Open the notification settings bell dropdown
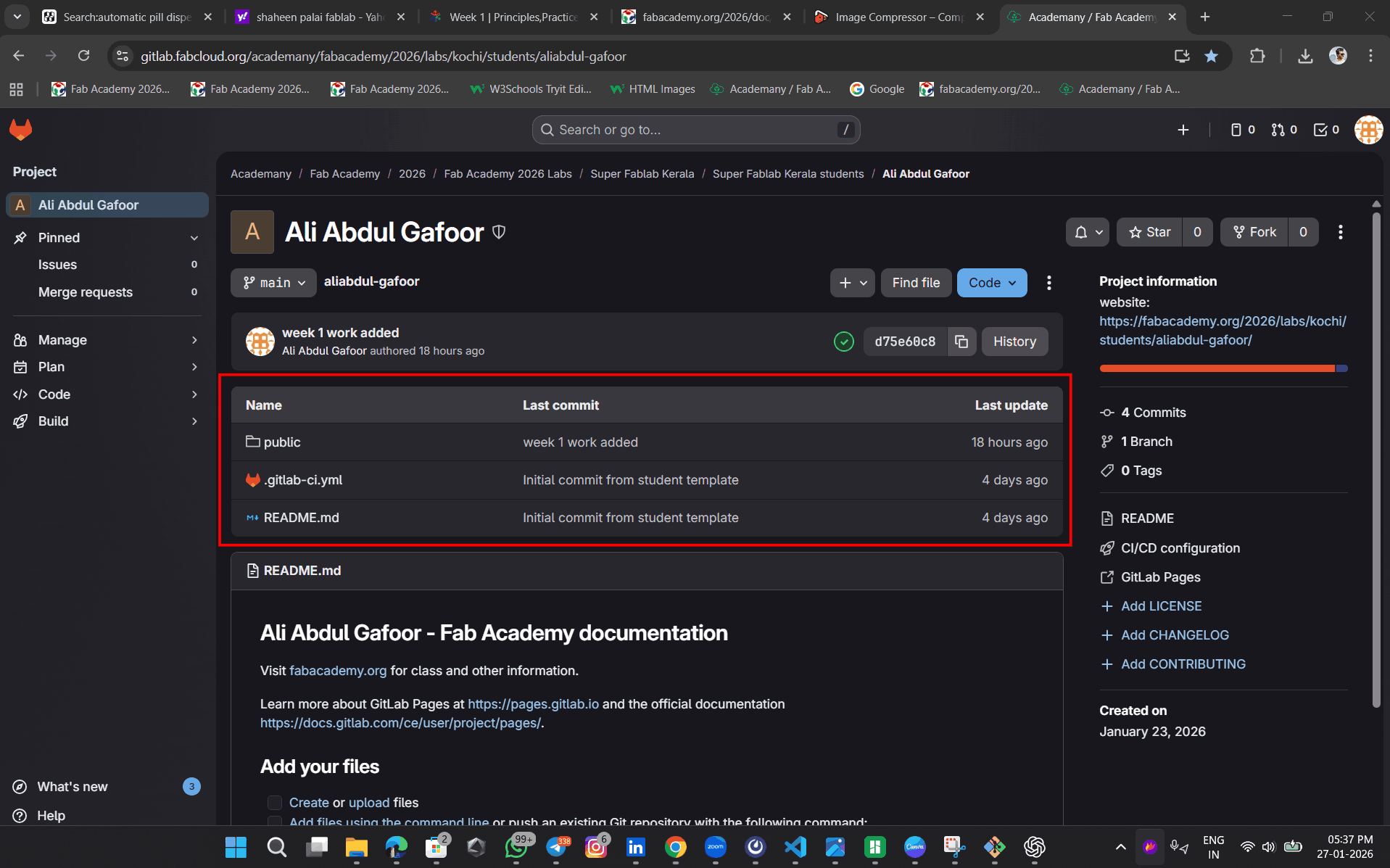 1088,232
